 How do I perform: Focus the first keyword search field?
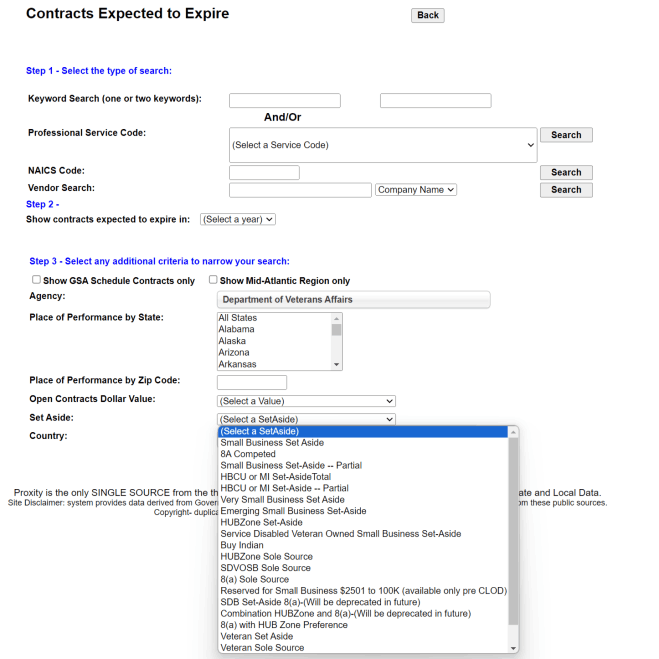tap(285, 100)
